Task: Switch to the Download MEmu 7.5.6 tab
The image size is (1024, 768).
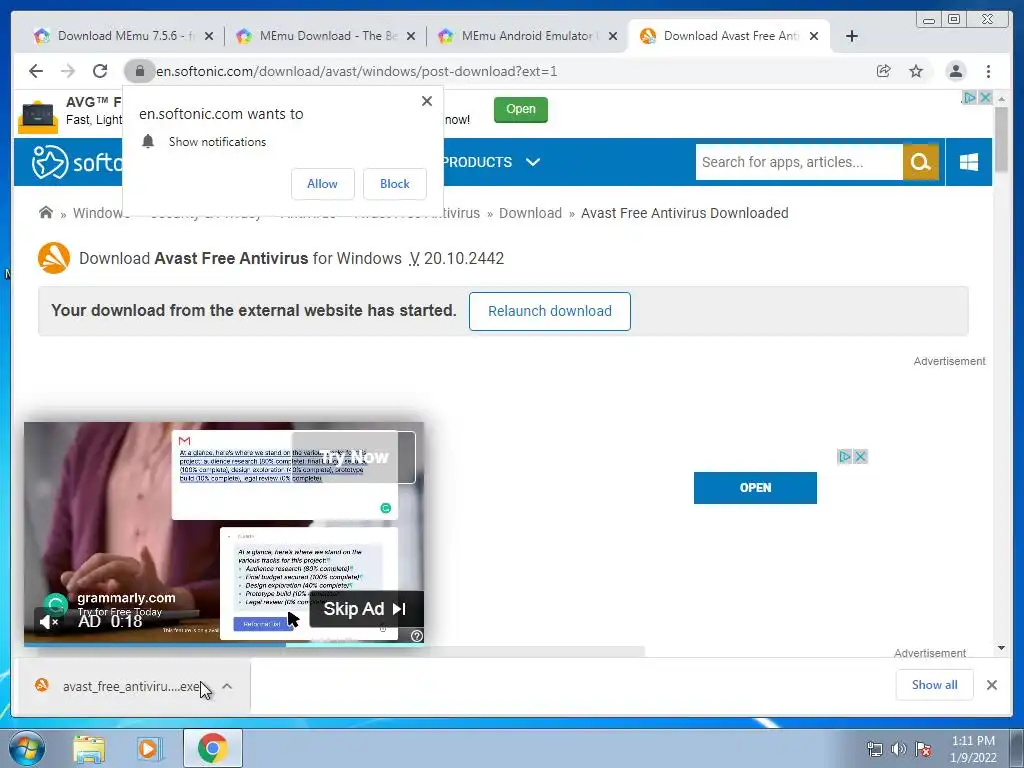Action: (x=124, y=36)
